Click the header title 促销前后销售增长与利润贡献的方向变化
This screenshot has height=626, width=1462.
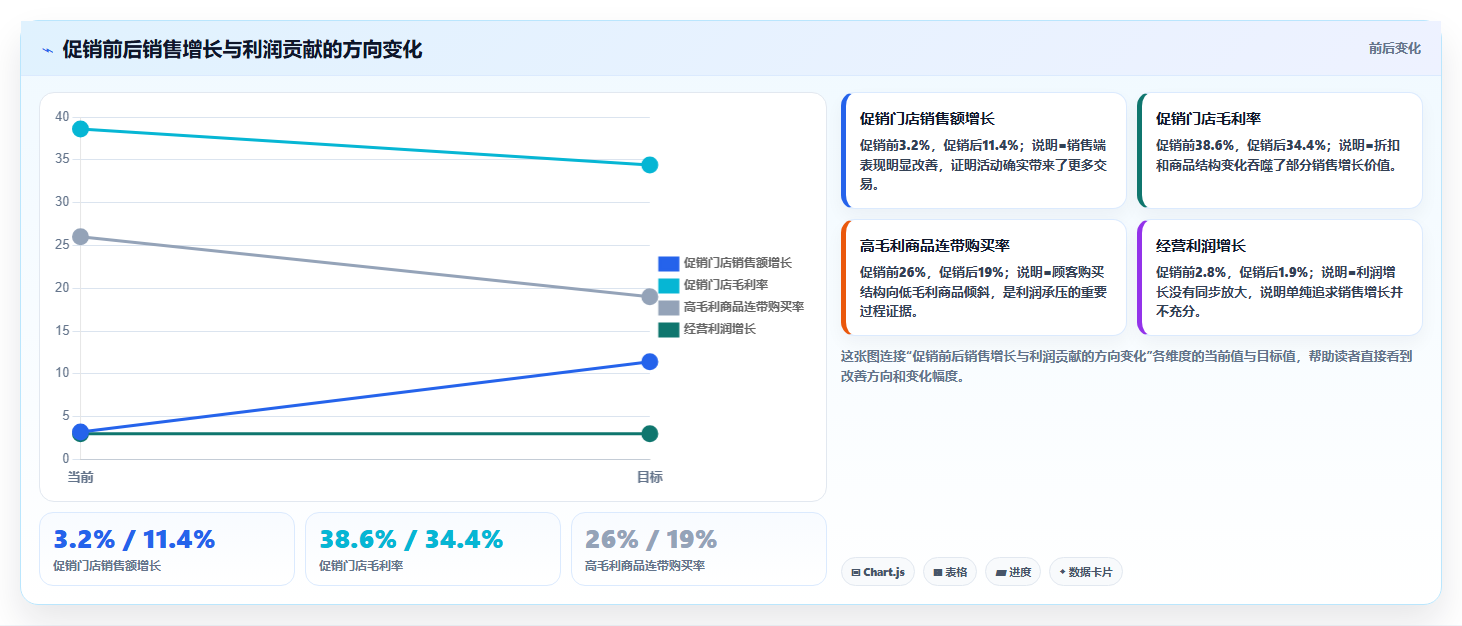[x=242, y=50]
